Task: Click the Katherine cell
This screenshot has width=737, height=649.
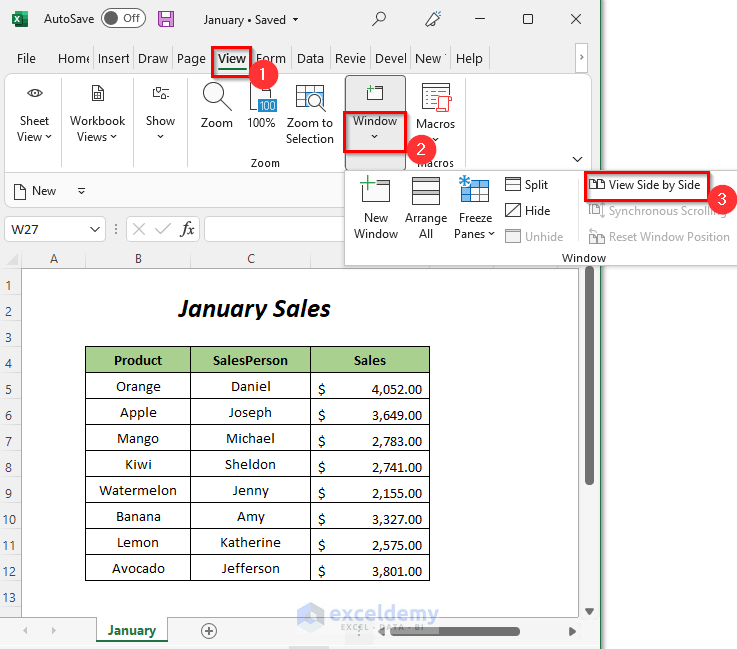Action: [x=250, y=542]
